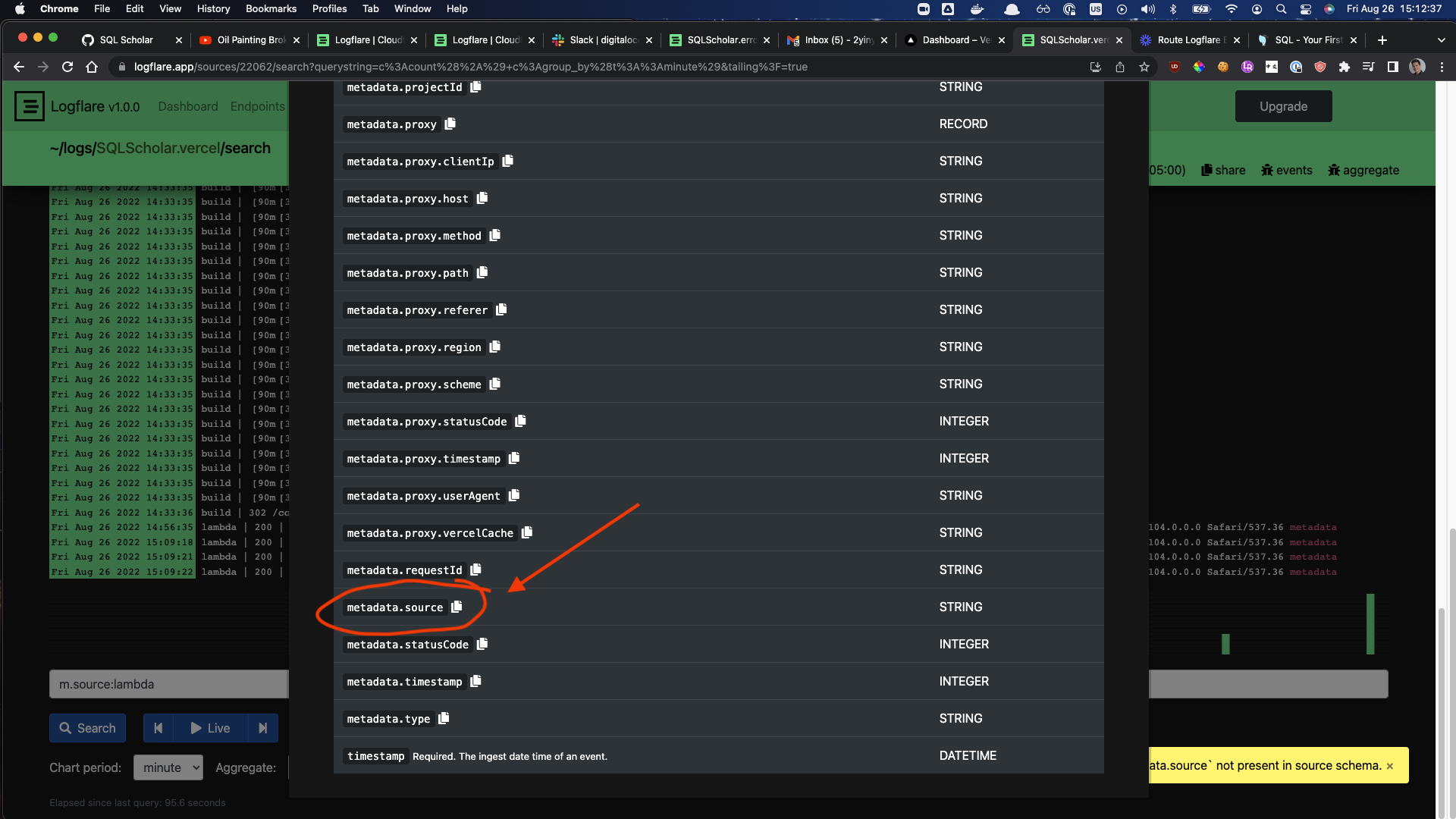Toggle Live log streaming
This screenshot has height=819, width=1456.
tap(209, 728)
